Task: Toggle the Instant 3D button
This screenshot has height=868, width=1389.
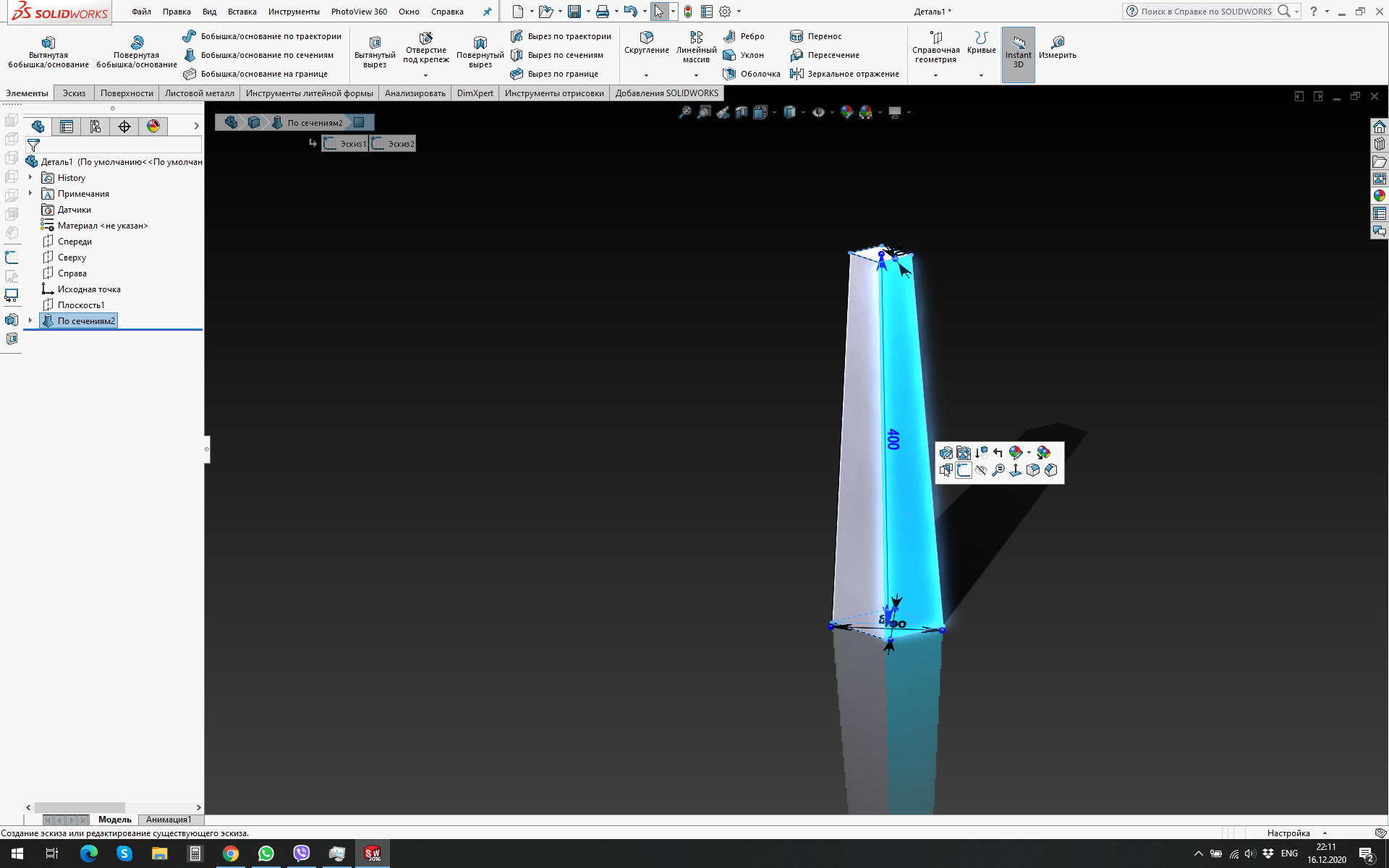Action: click(x=1018, y=54)
